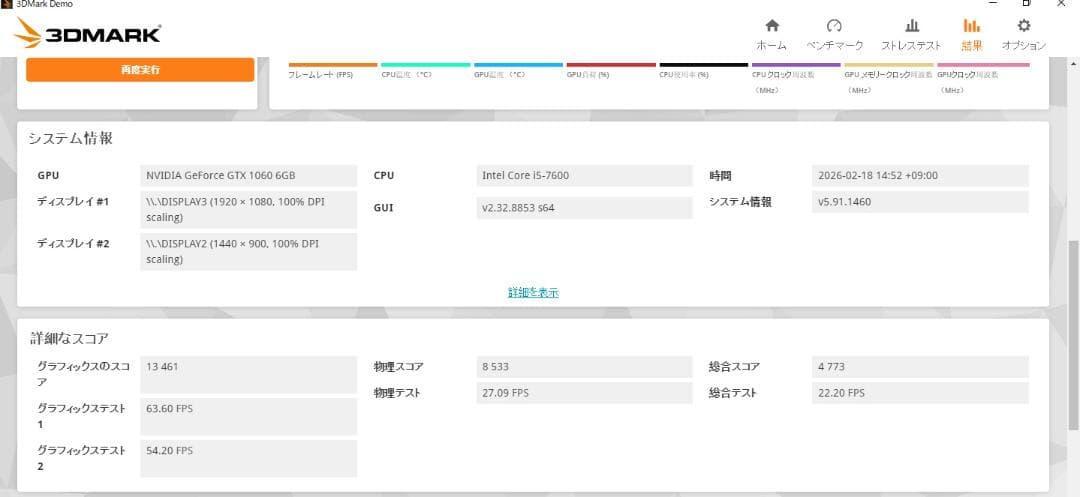Toggle the orange フレームレート (FPS) legend

[x=333, y=70]
